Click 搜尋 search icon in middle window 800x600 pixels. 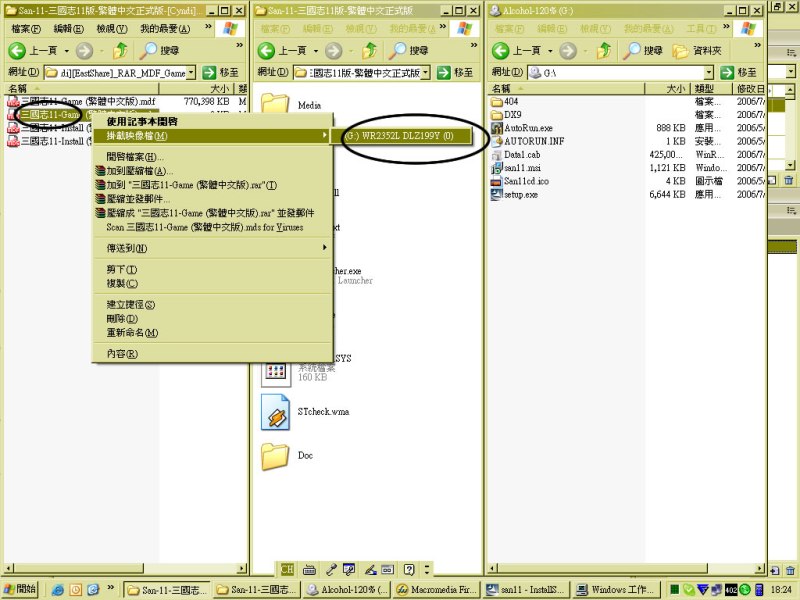pyautogui.click(x=408, y=51)
